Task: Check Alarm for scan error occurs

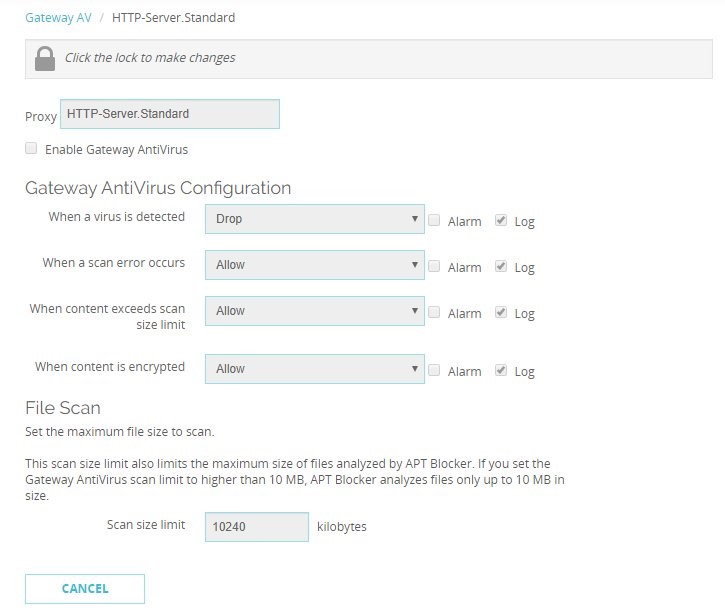Action: 434,266
